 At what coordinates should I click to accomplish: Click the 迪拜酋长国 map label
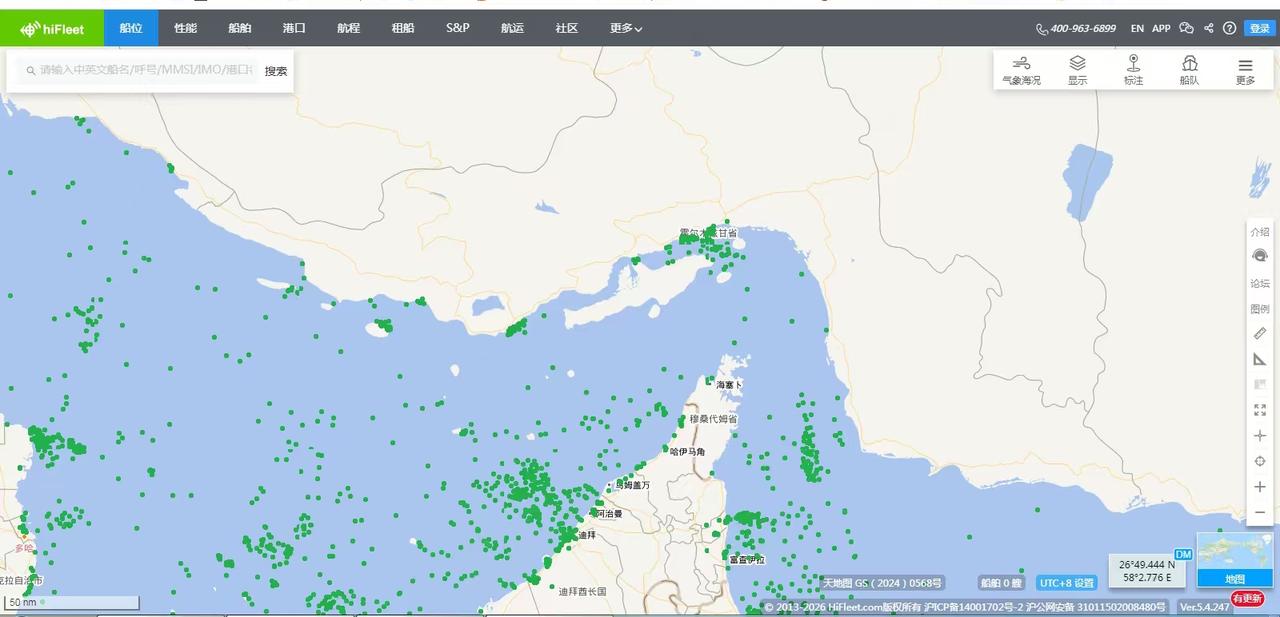[x=582, y=592]
